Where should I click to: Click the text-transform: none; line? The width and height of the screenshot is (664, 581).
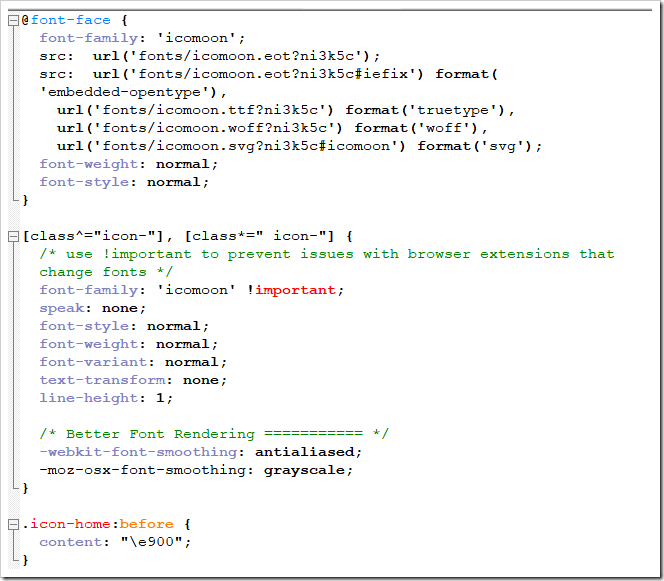click(x=133, y=380)
